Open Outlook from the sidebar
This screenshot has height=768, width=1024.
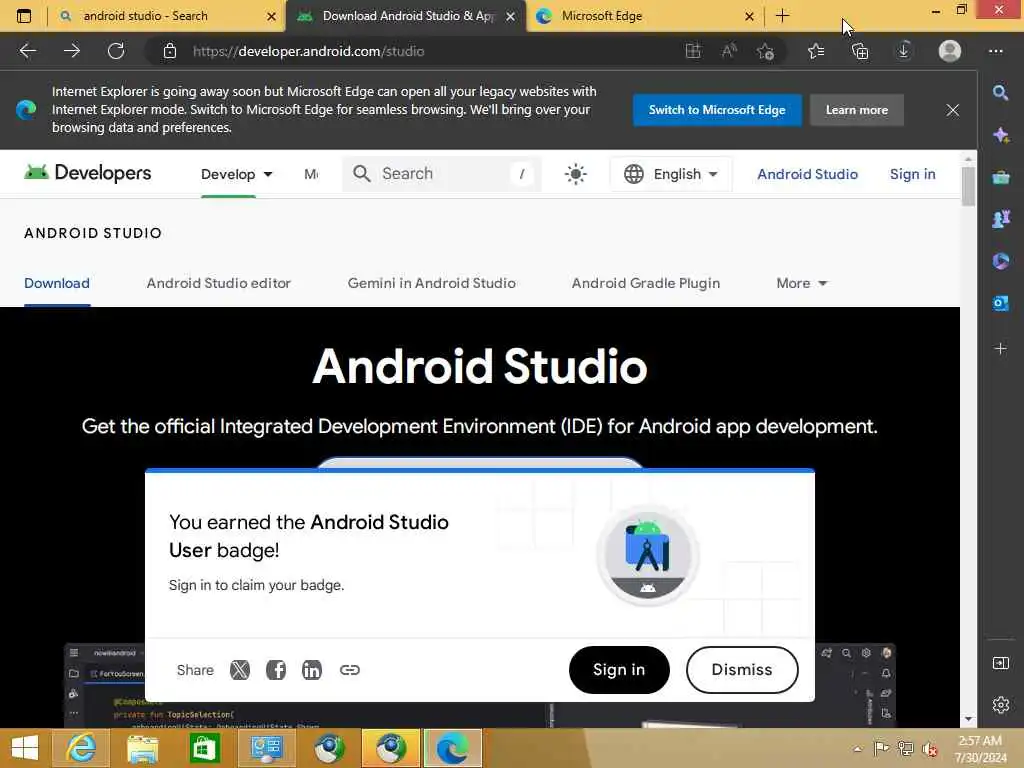(1000, 303)
